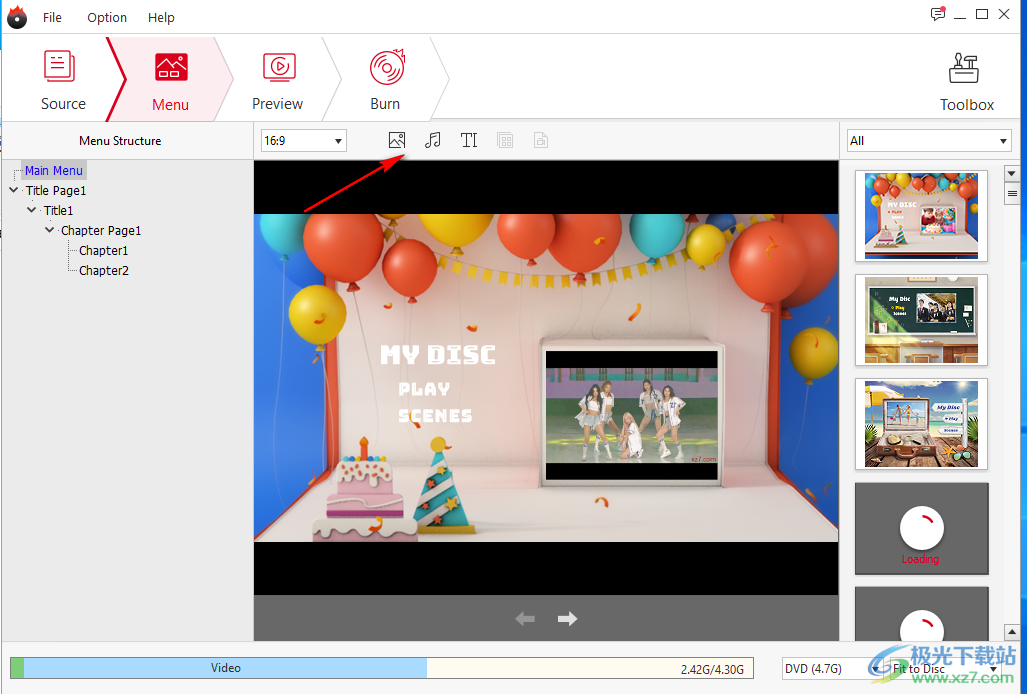This screenshot has width=1027, height=694.
Task: Click the flame disc app logo
Action: pyautogui.click(x=17, y=17)
